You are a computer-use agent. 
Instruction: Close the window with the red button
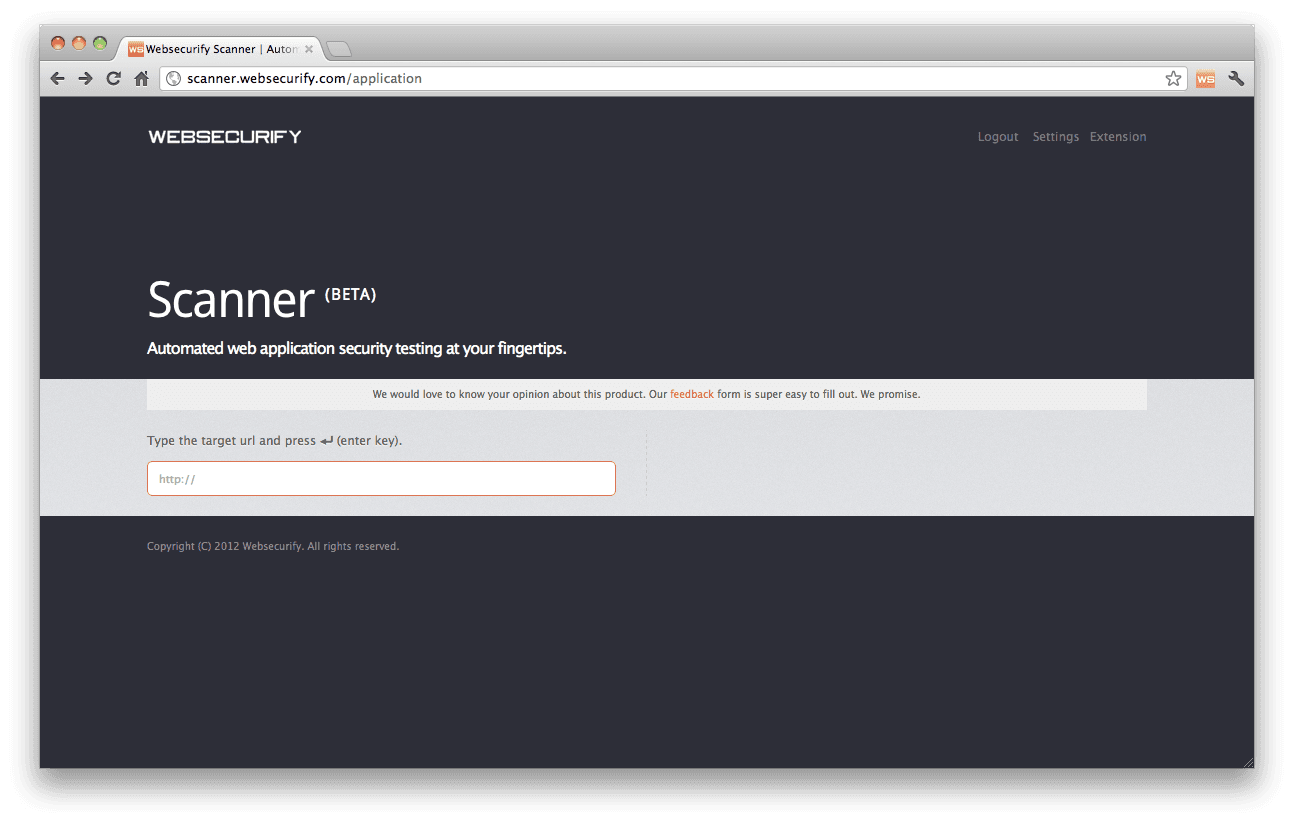(58, 43)
